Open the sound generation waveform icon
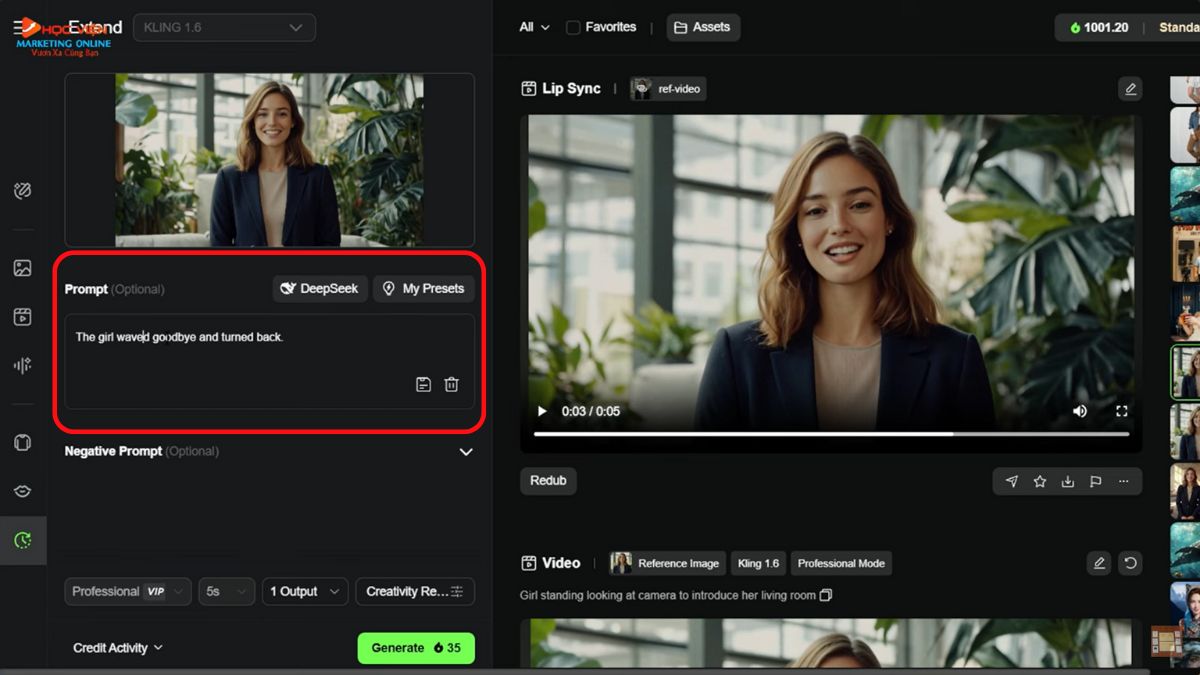Viewport: 1200px width, 675px height. (22, 366)
